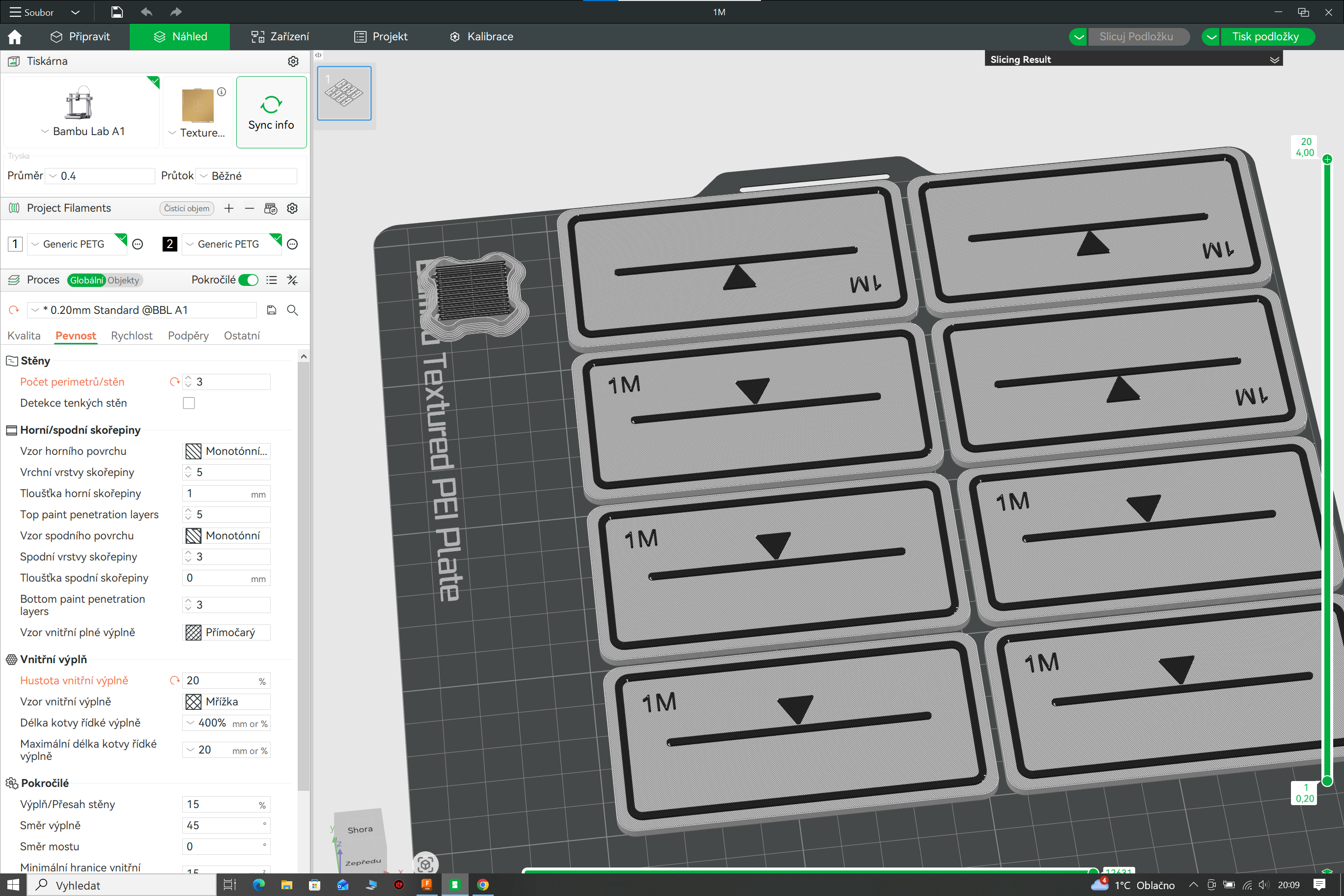Open first Generic PETG filament dropdown
This screenshot has width=1344, height=896.
coord(77,245)
